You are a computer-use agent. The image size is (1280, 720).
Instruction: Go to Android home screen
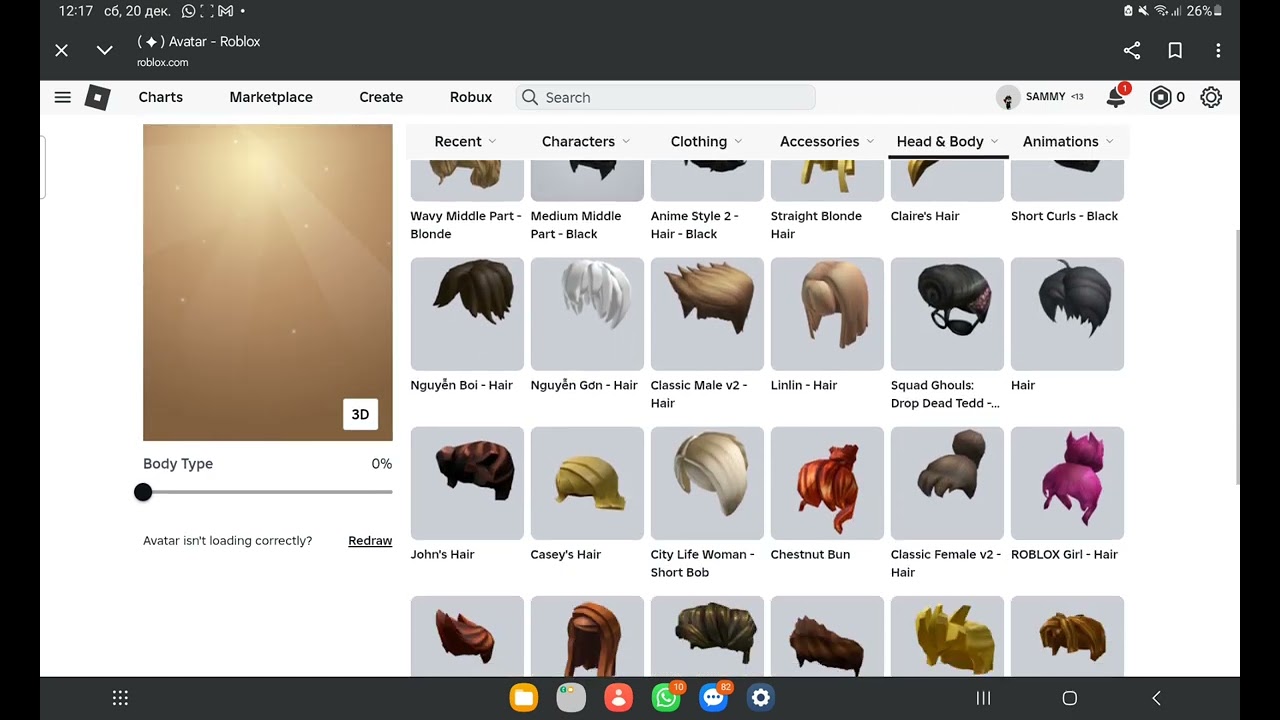[1069, 698]
